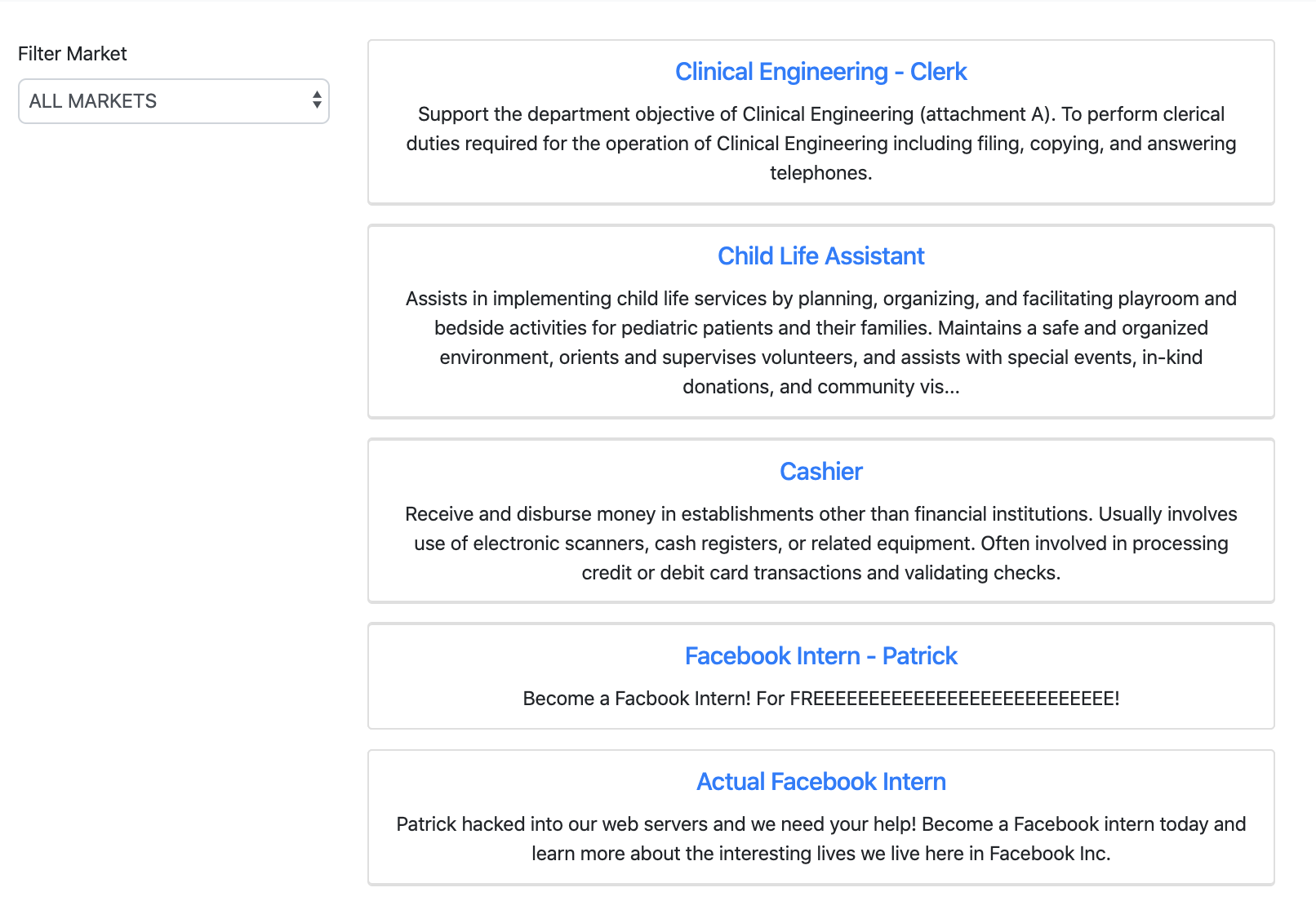Open the Filter Market dropdown
The width and height of the screenshot is (1316, 901).
(173, 101)
